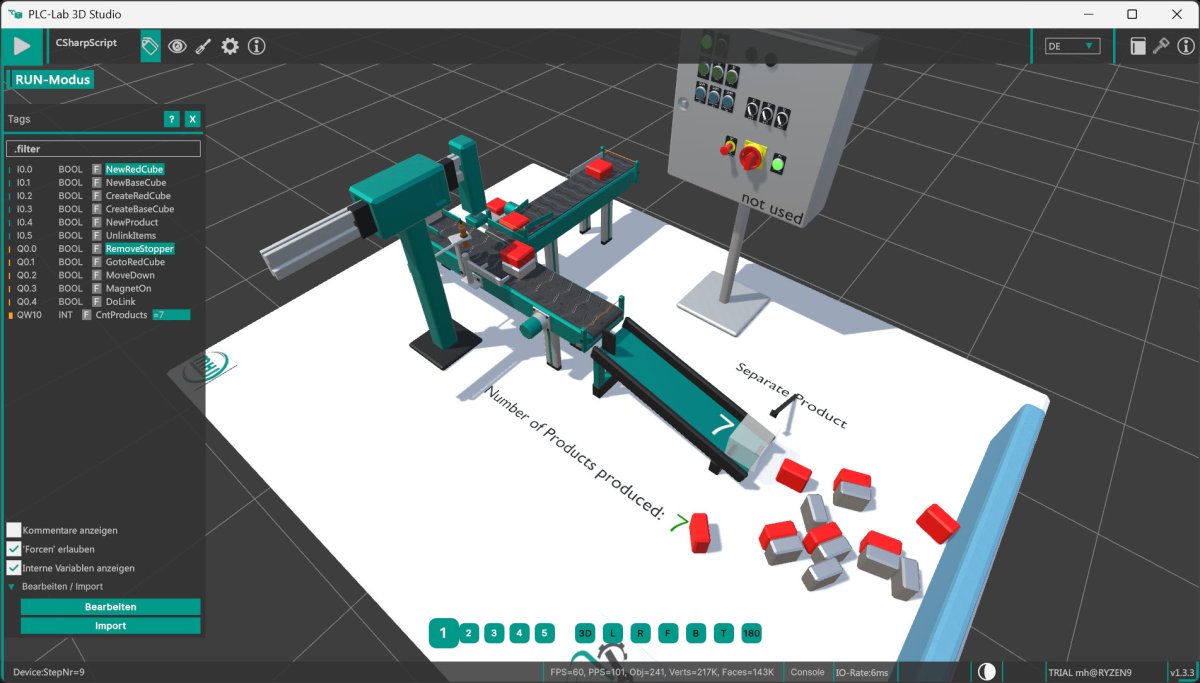
Task: Toggle contrast mode icon in status bar
Action: pyautogui.click(x=987, y=672)
